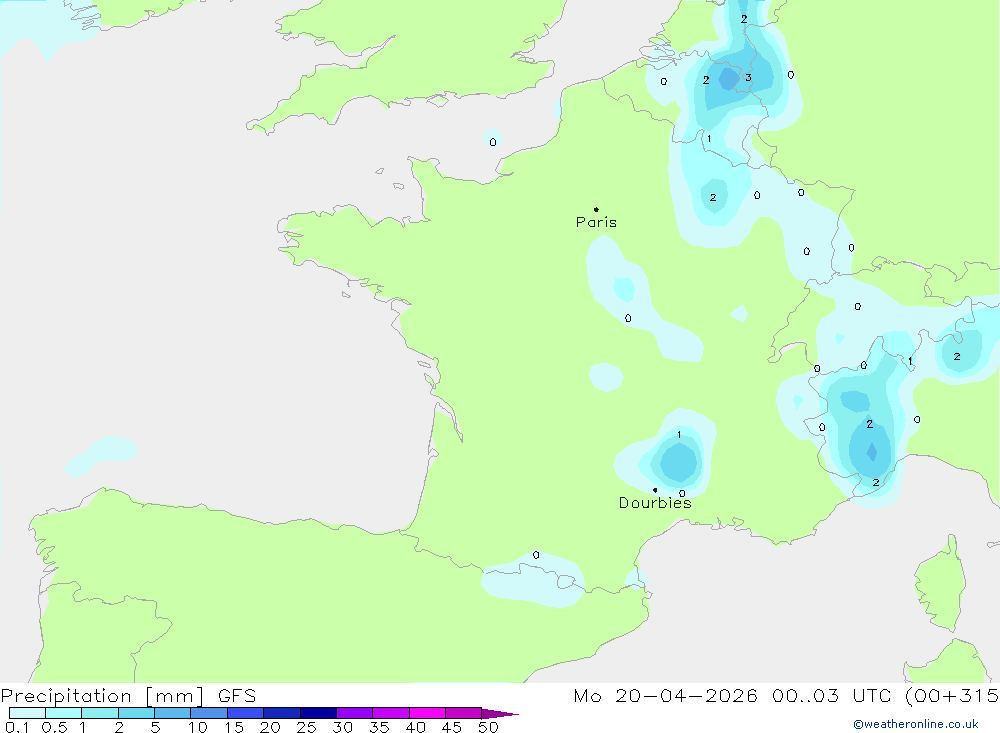1000x733 pixels.
Task: Click the 2–5 mm legend color swatch
Action: 136,713
